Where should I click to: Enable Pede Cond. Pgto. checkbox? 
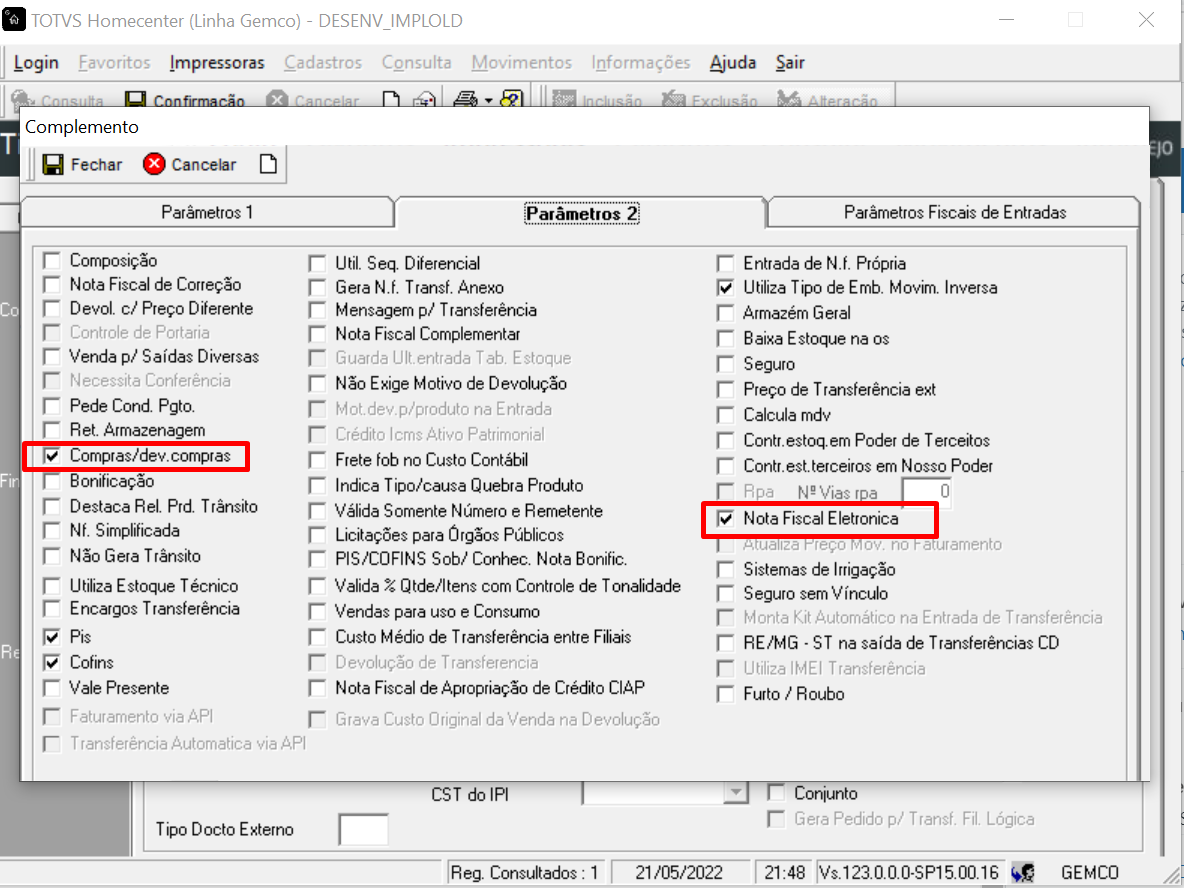[x=51, y=407]
